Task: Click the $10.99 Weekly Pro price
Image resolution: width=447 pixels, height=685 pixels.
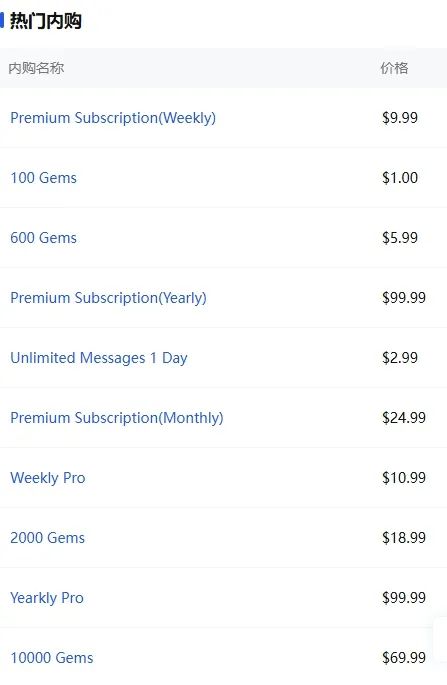Action: pyautogui.click(x=404, y=477)
